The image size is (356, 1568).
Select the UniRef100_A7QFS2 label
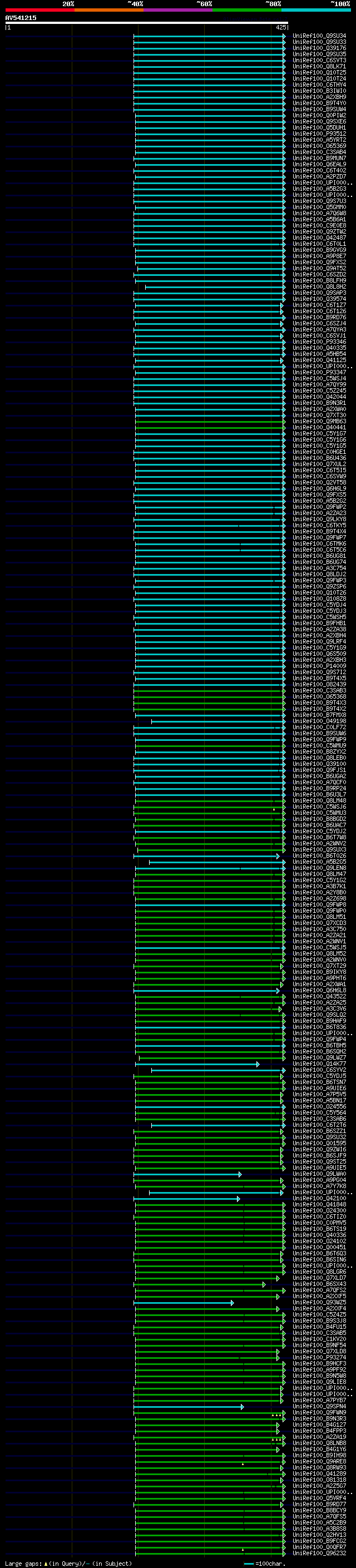click(319, 1290)
